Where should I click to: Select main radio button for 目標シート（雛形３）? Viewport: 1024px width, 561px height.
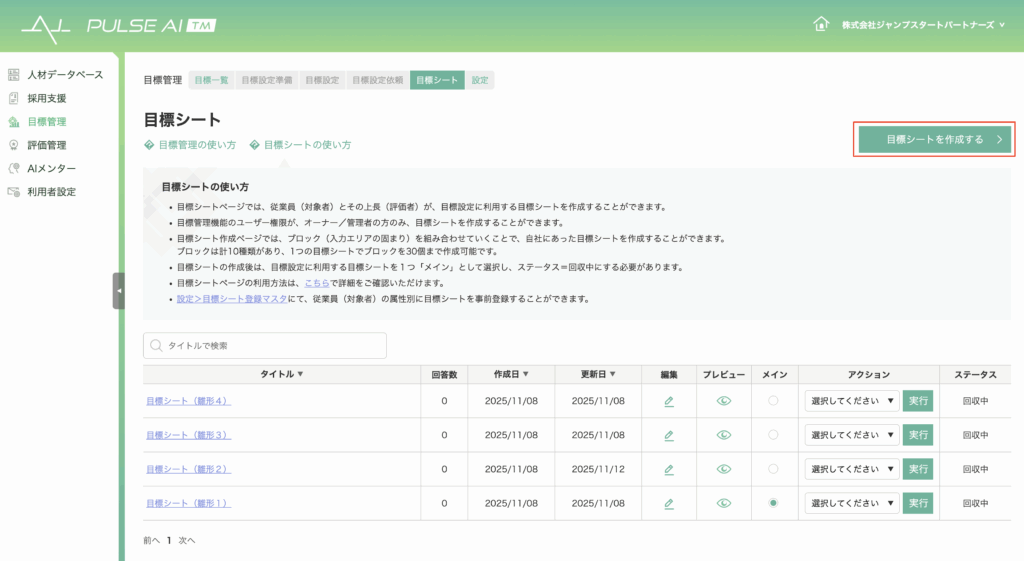pos(773,435)
